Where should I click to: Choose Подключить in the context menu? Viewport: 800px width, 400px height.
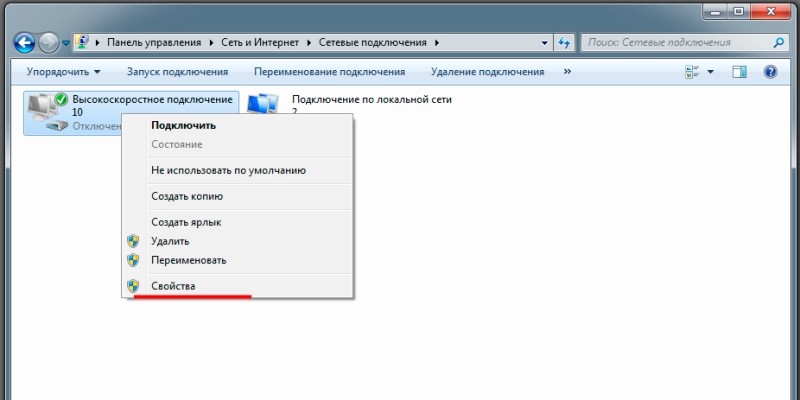[x=183, y=125]
